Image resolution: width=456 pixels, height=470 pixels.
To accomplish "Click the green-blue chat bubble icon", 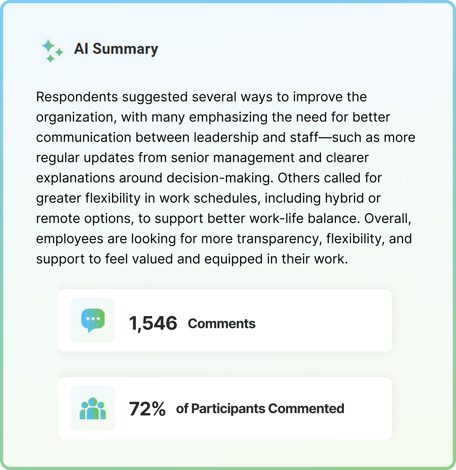I will pyautogui.click(x=93, y=320).
